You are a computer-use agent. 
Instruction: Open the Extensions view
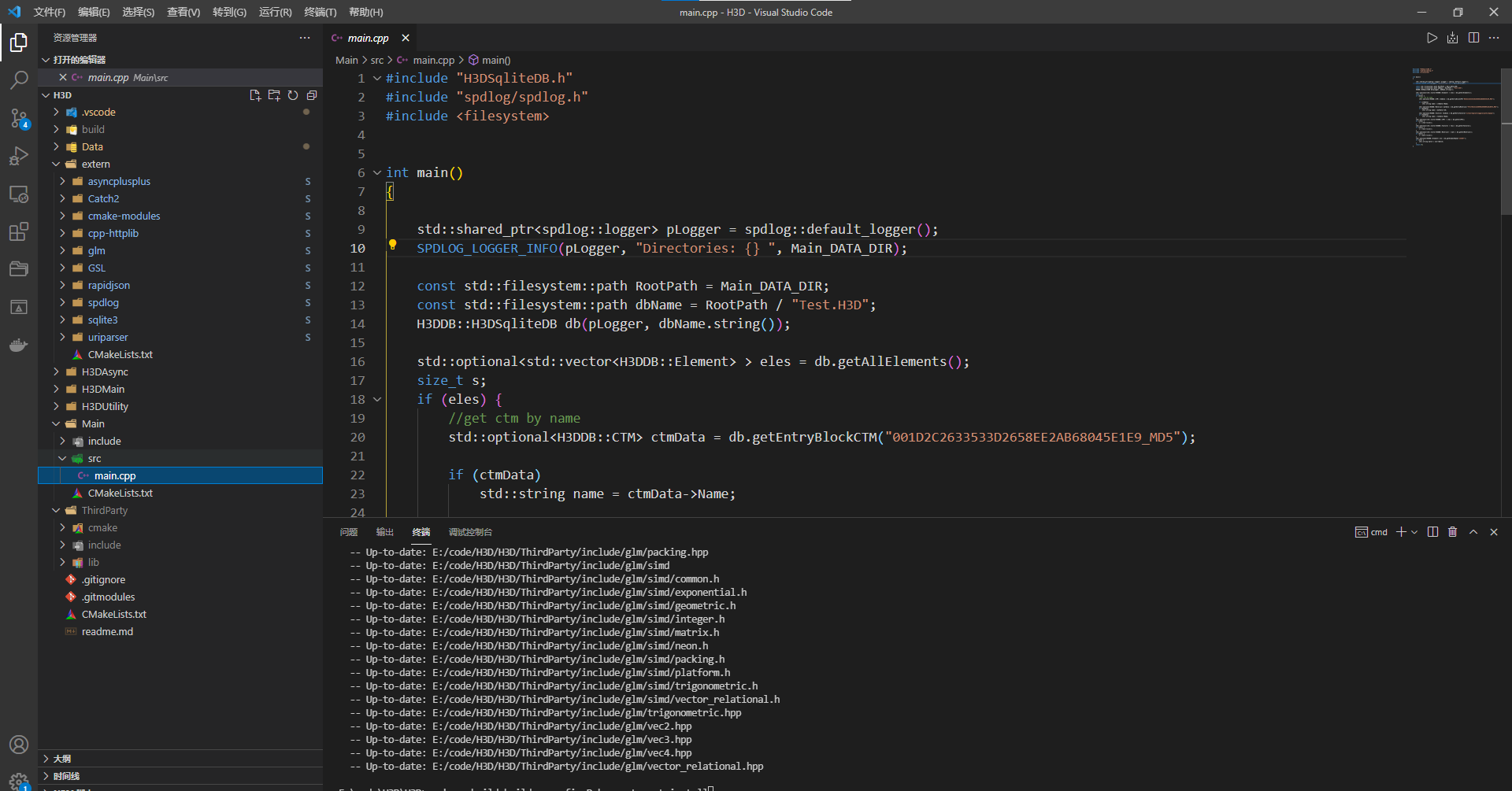pyautogui.click(x=19, y=231)
